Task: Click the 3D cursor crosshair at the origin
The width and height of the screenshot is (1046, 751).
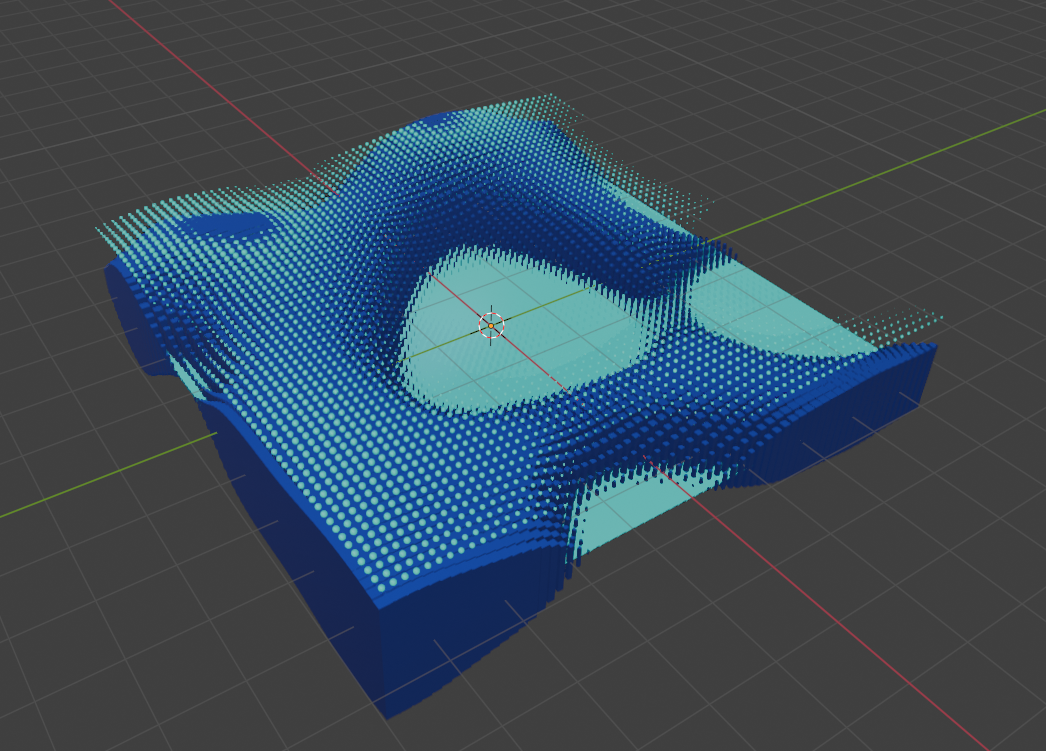Action: coord(491,325)
